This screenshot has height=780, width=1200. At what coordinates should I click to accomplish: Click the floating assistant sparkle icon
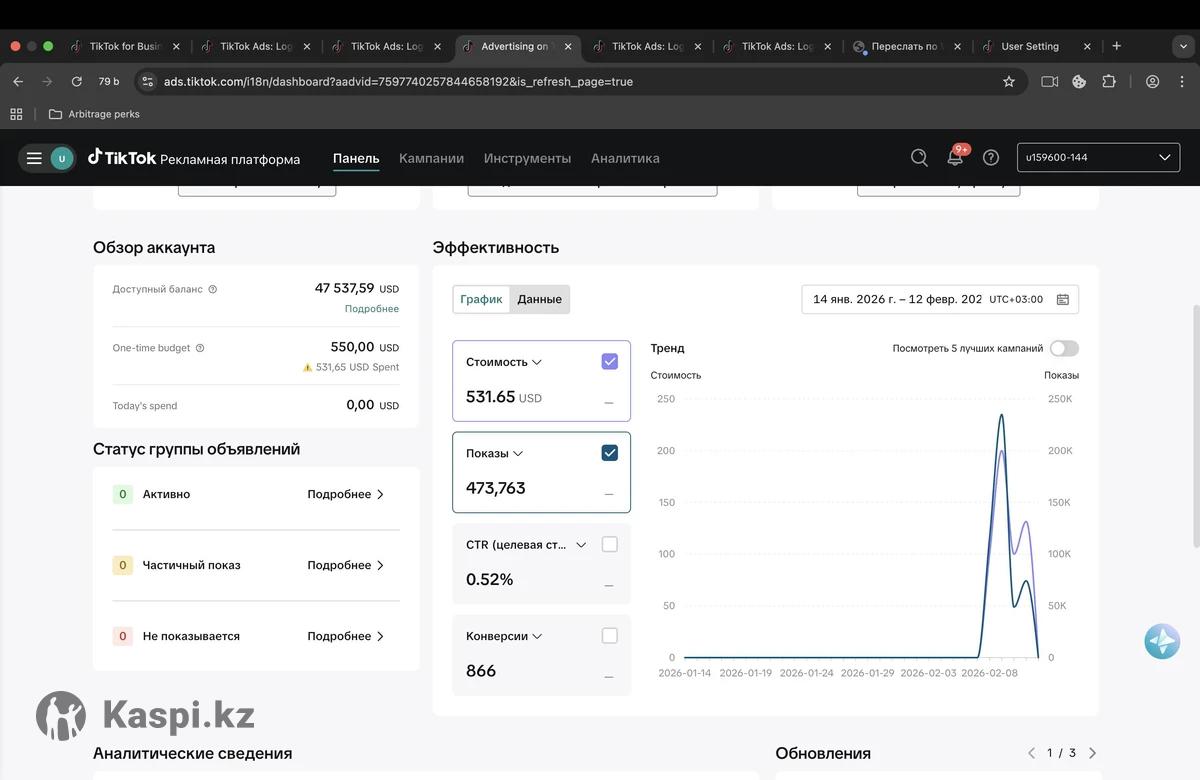1162,640
